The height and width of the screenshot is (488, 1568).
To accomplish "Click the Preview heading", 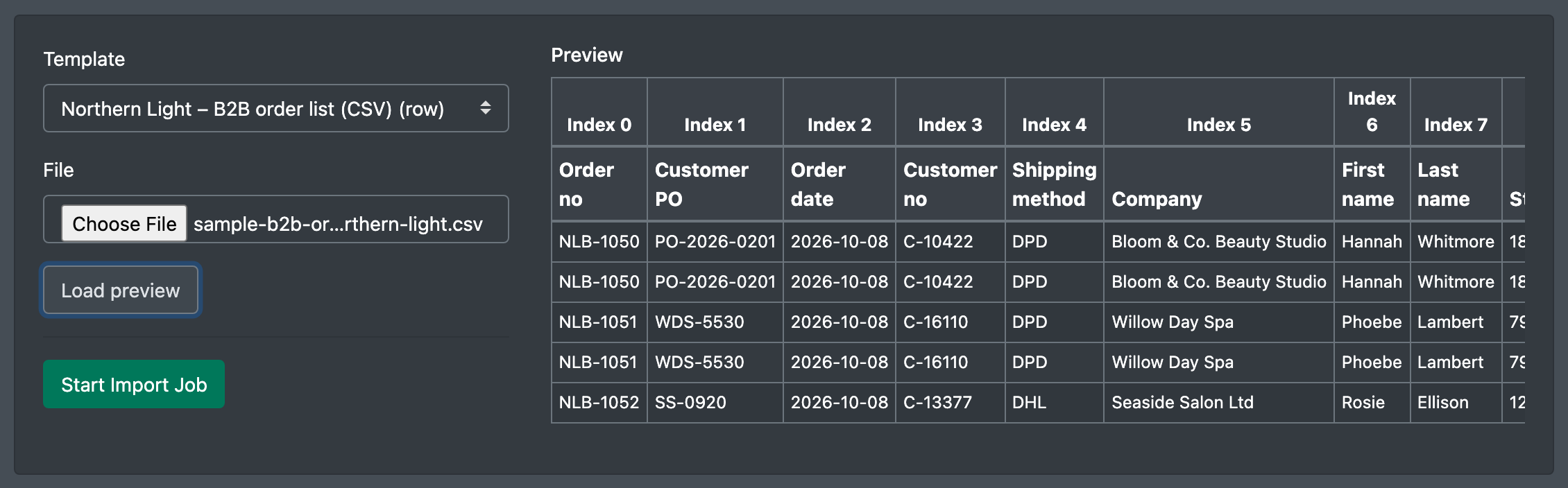I will click(587, 55).
